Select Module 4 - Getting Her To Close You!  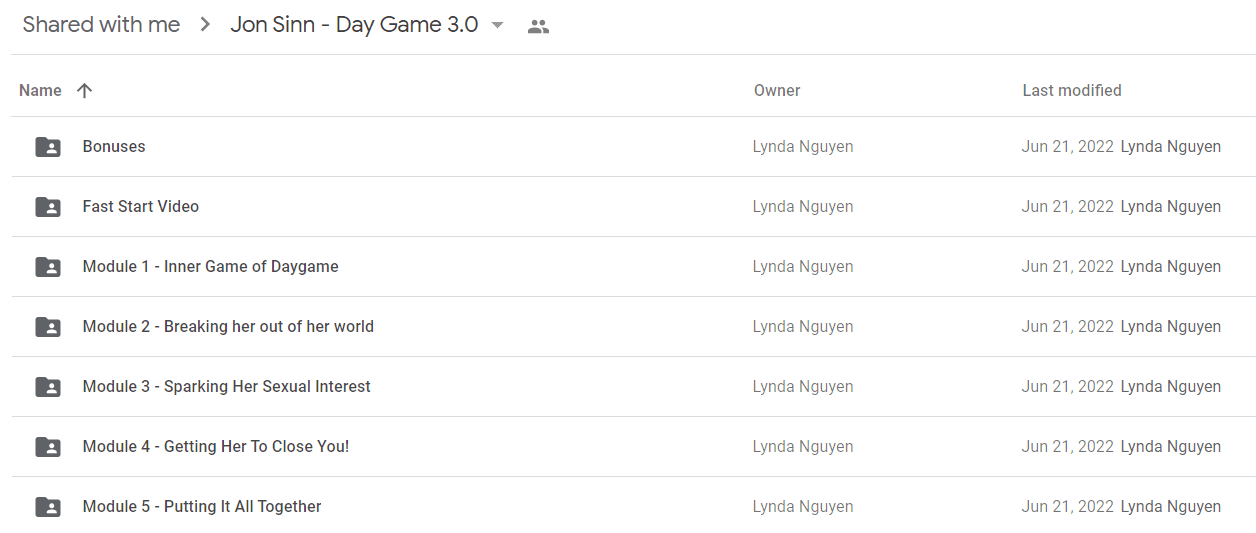click(634, 447)
